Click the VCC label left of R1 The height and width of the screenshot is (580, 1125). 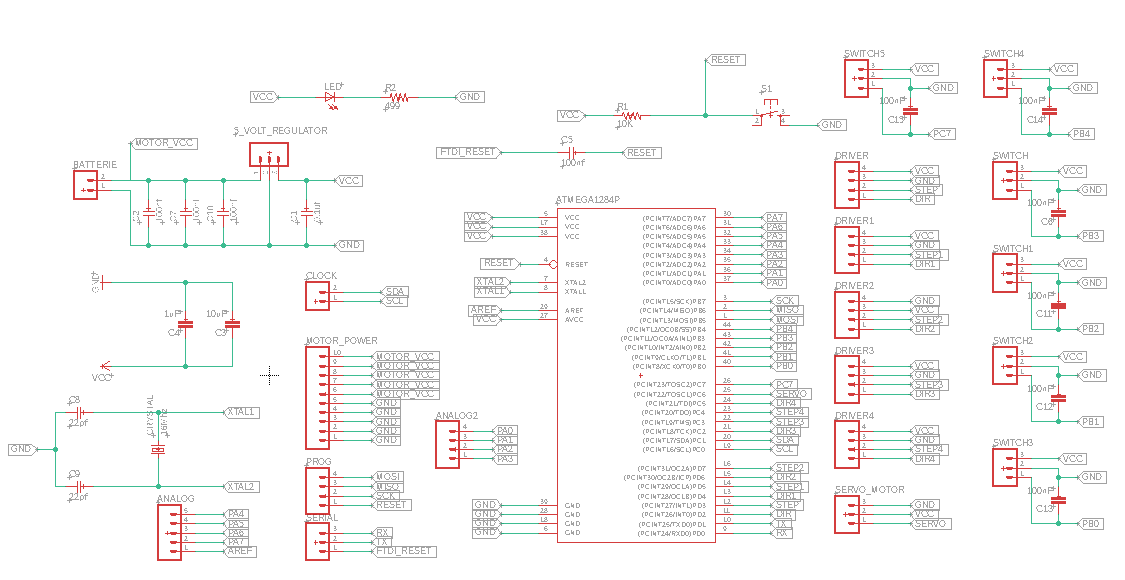(x=571, y=115)
